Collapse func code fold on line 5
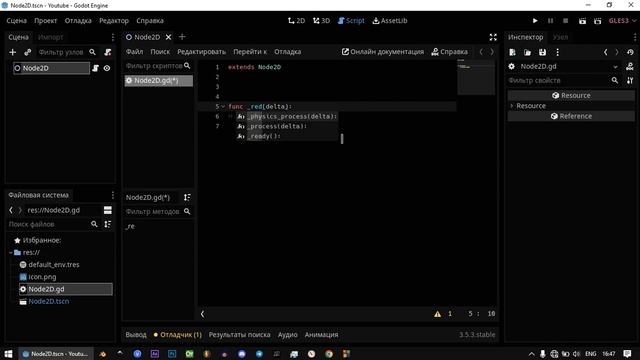This screenshot has height=360, width=640. (223, 107)
